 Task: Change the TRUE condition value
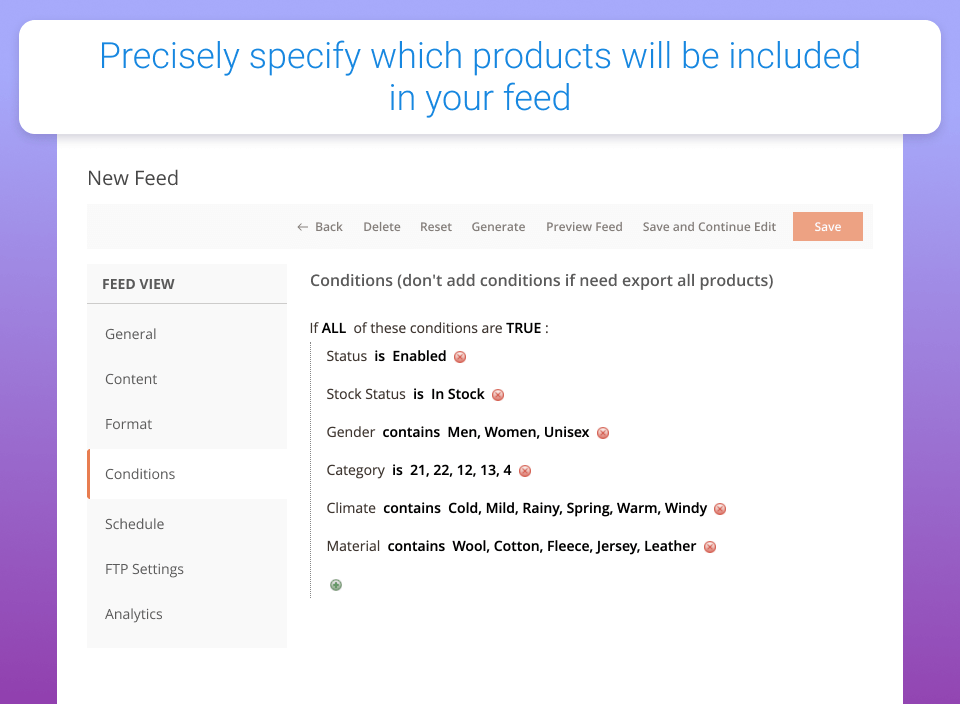(523, 328)
